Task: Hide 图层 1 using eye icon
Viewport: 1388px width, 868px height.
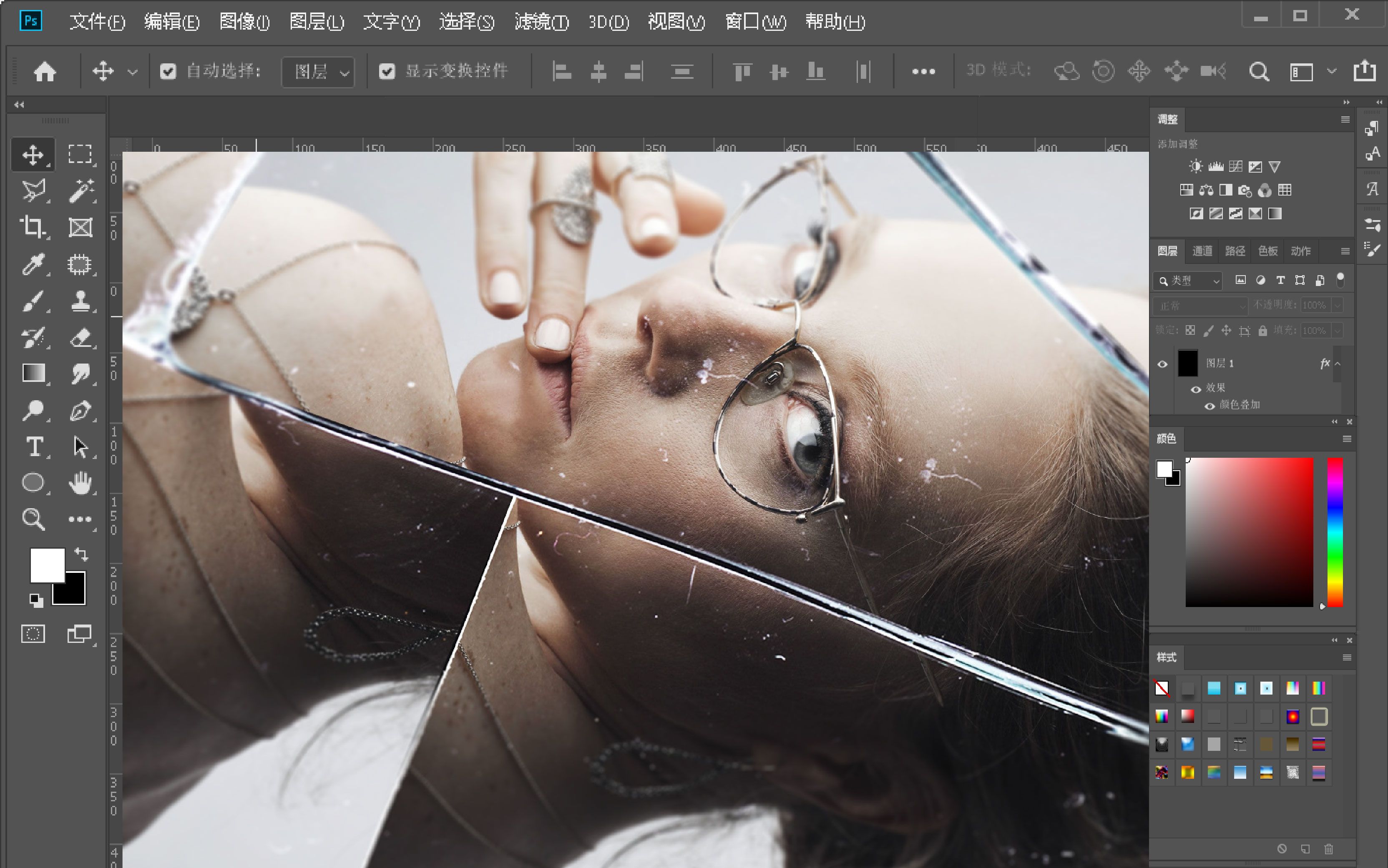Action: point(1162,364)
